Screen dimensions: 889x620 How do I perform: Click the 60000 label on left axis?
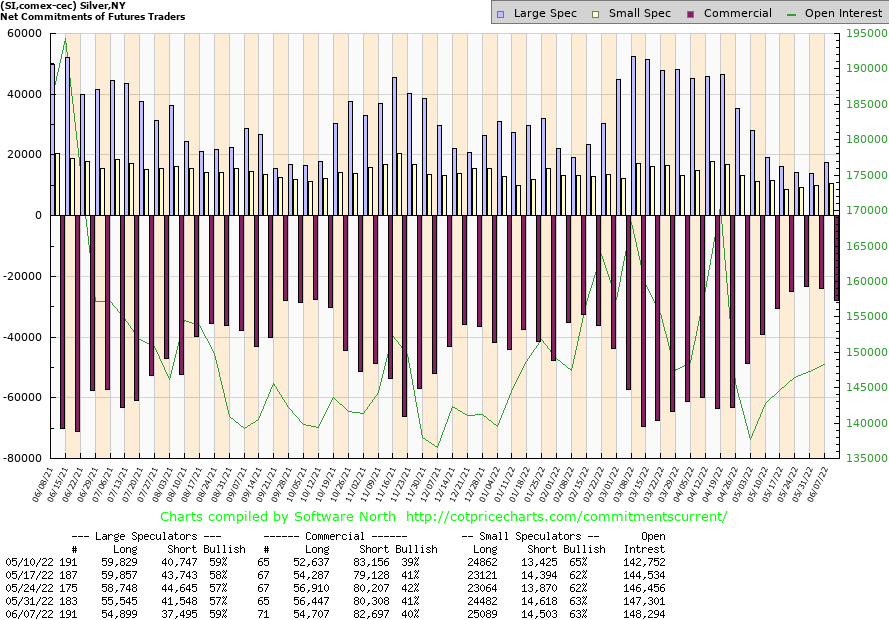(x=23, y=34)
